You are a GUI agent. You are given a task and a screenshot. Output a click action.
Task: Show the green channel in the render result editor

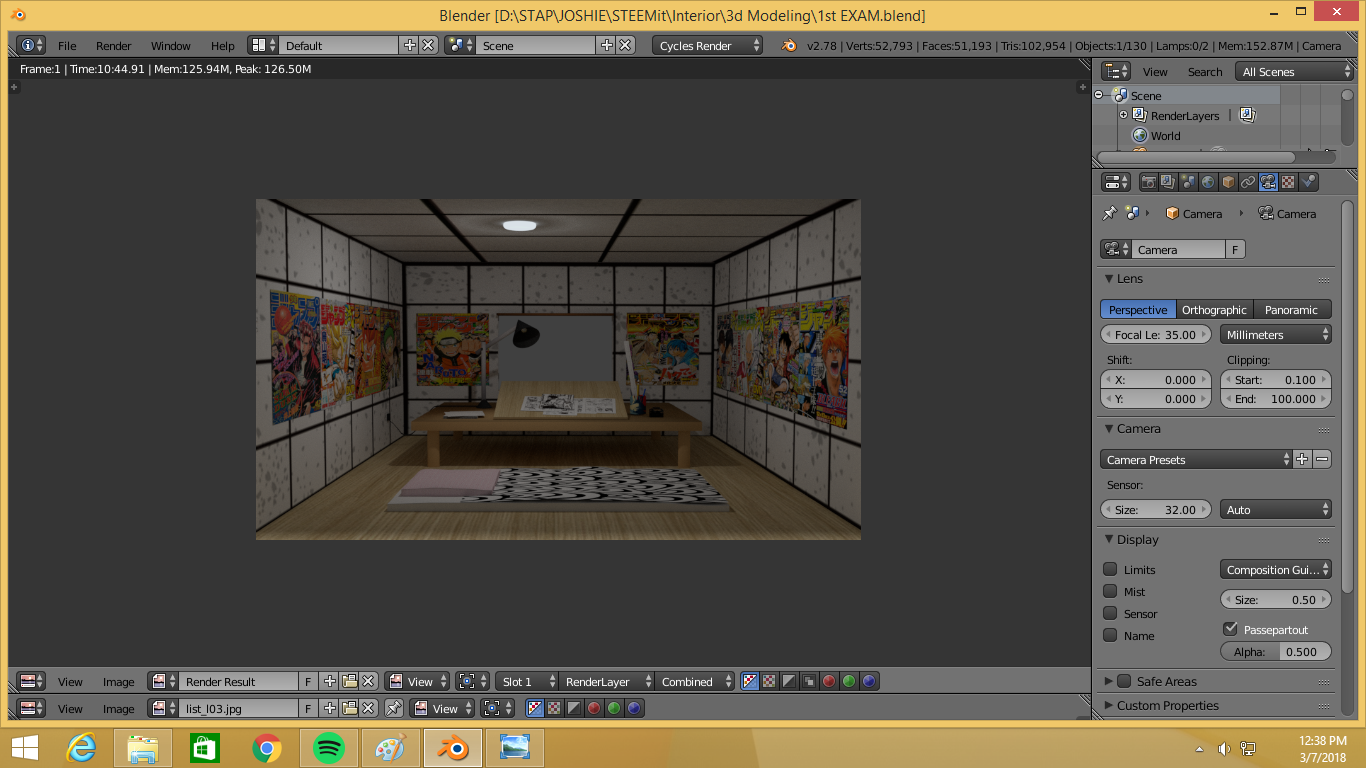tap(849, 681)
